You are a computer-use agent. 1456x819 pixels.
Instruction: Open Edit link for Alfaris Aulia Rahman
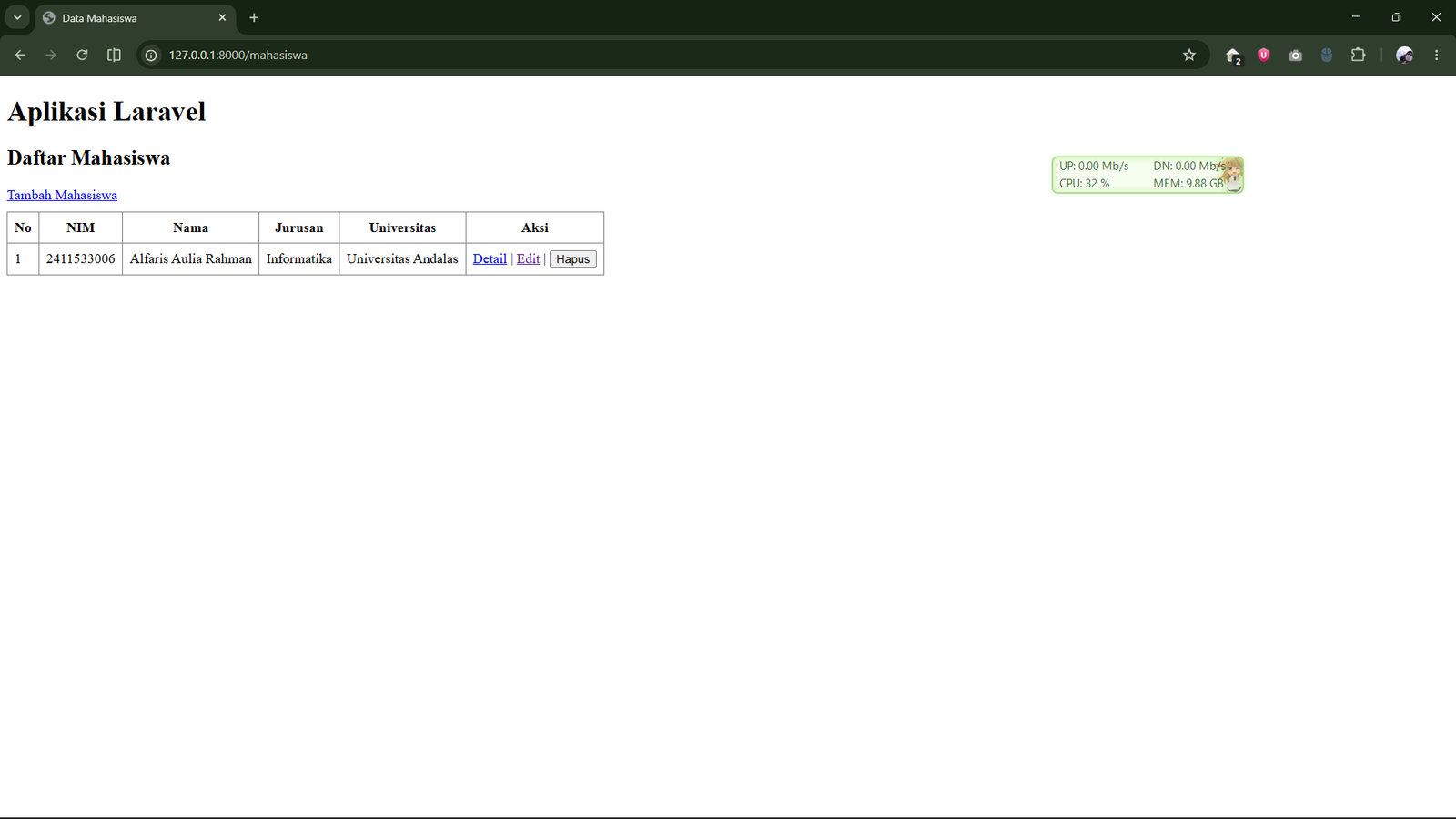(528, 258)
